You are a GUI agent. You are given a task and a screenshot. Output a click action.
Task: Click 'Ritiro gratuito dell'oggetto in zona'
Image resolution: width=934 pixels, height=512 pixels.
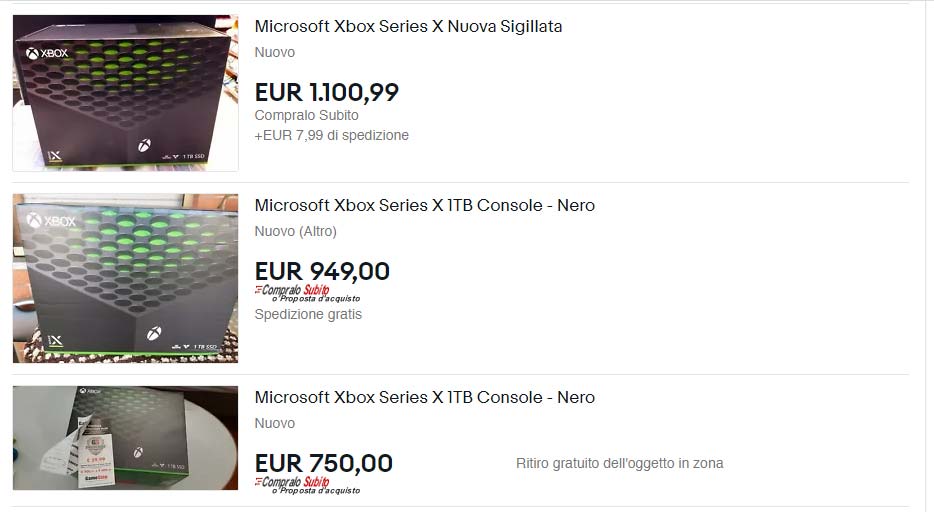tap(619, 463)
